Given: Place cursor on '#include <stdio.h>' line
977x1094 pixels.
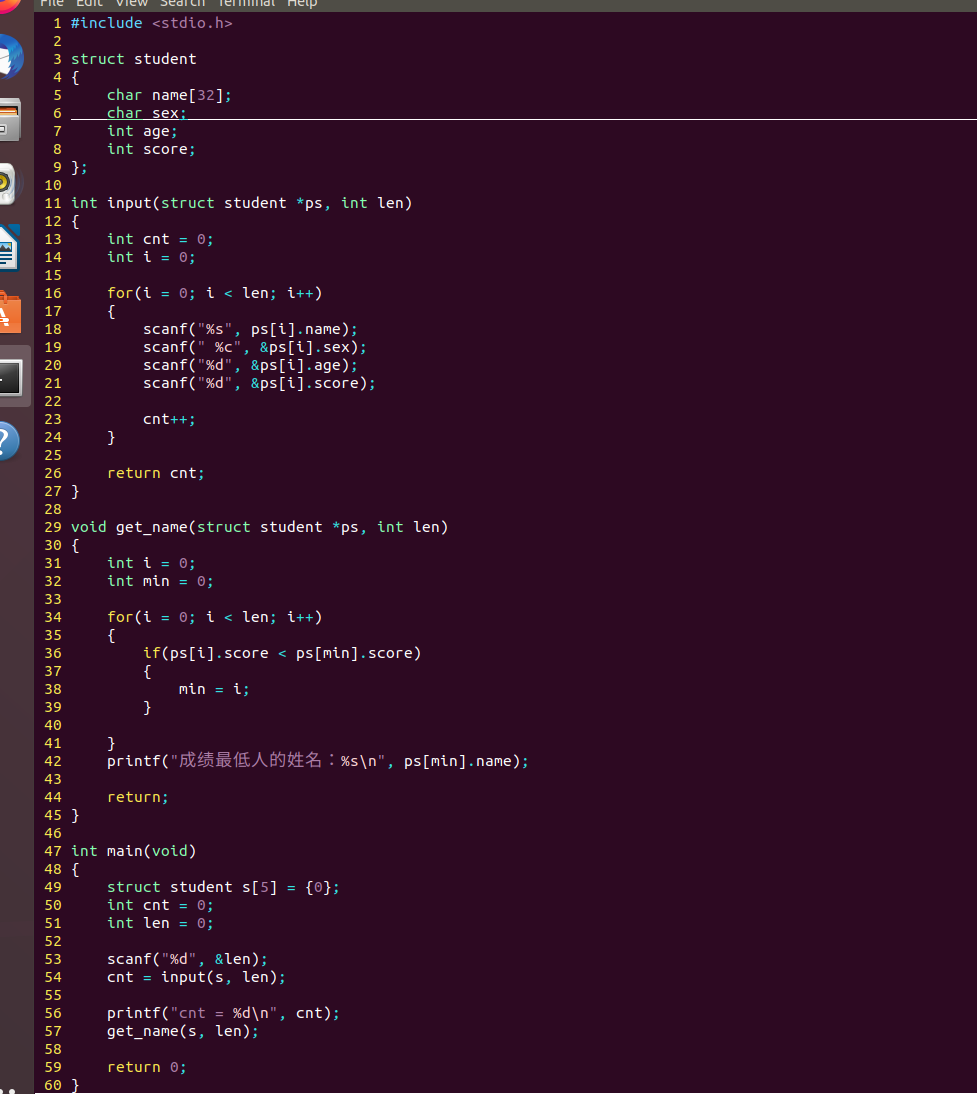Looking at the screenshot, I should pyautogui.click(x=151, y=23).
